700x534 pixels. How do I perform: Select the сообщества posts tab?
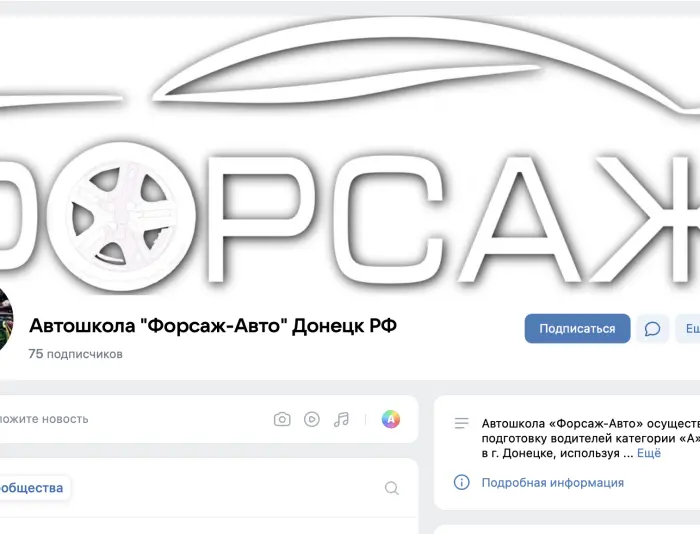[32, 488]
